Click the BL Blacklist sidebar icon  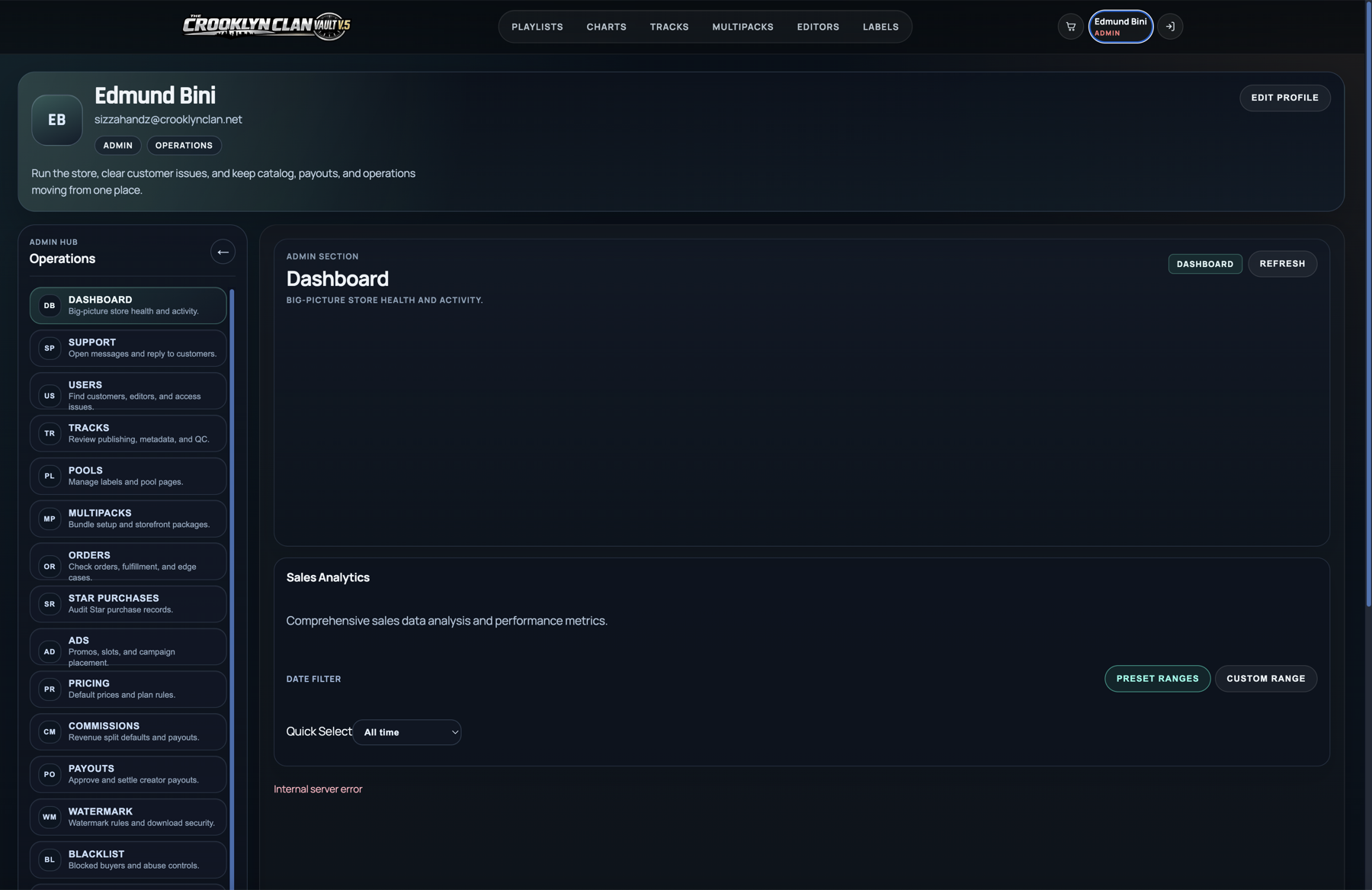click(49, 859)
